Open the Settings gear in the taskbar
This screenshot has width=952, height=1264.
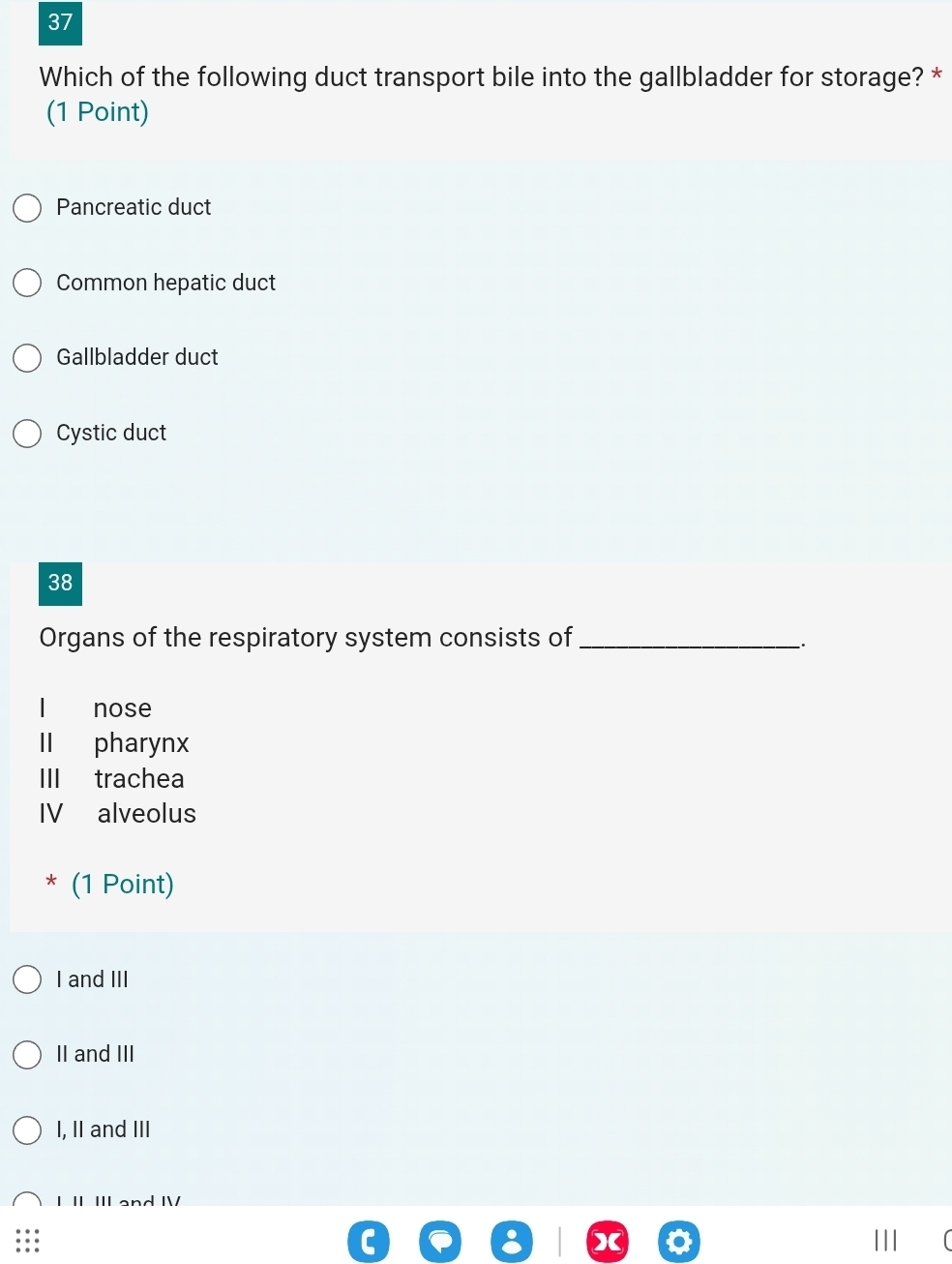679,1242
